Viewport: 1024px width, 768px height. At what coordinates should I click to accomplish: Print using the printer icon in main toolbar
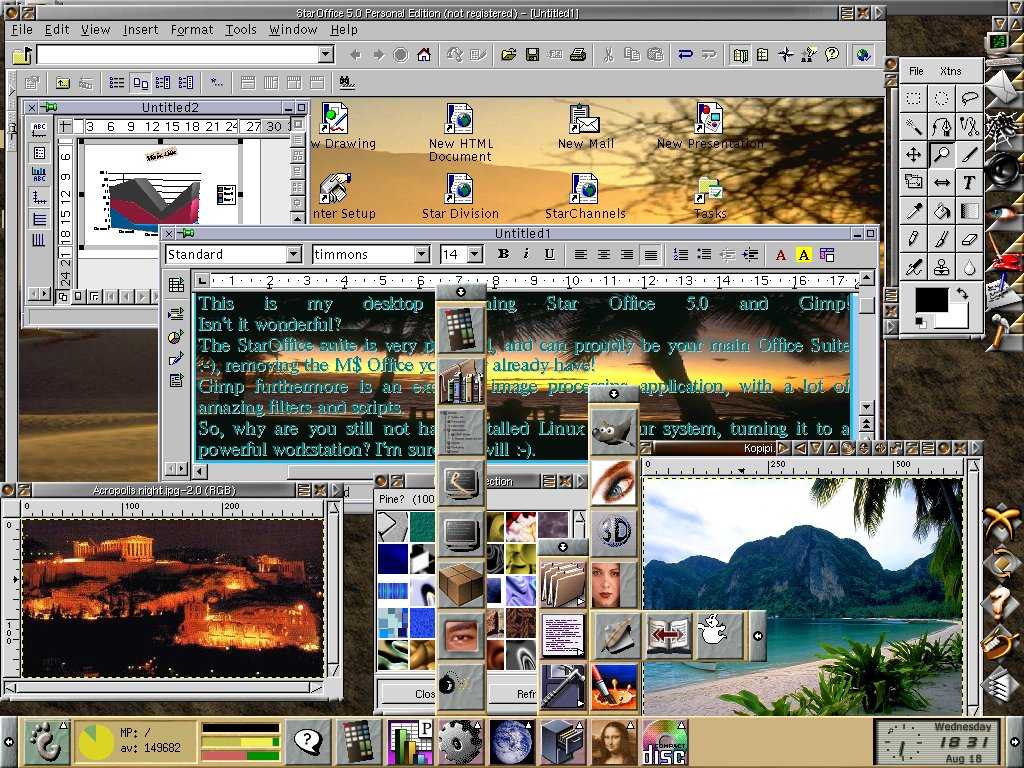[577, 55]
